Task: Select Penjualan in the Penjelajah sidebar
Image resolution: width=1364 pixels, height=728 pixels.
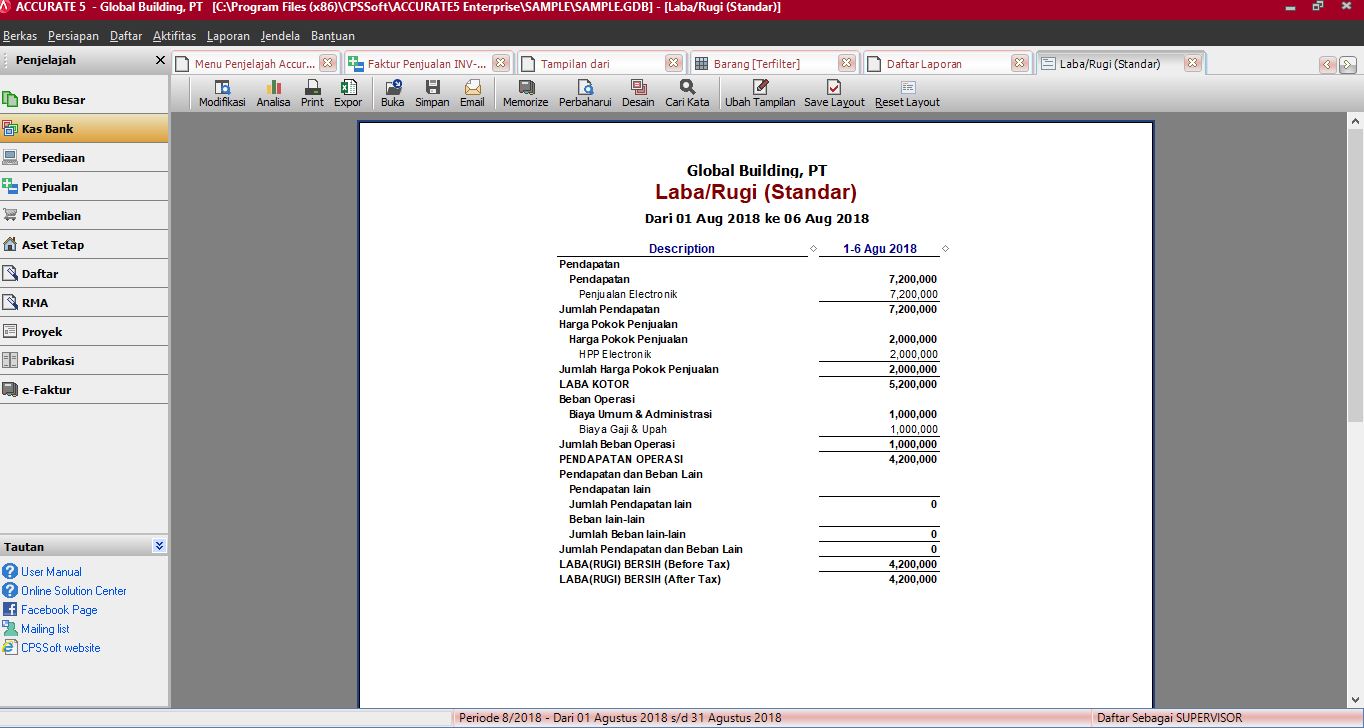Action: pos(49,187)
